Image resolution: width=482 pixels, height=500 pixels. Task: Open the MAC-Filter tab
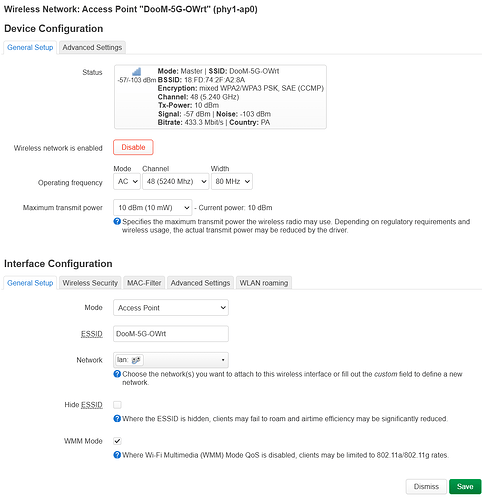(x=144, y=283)
